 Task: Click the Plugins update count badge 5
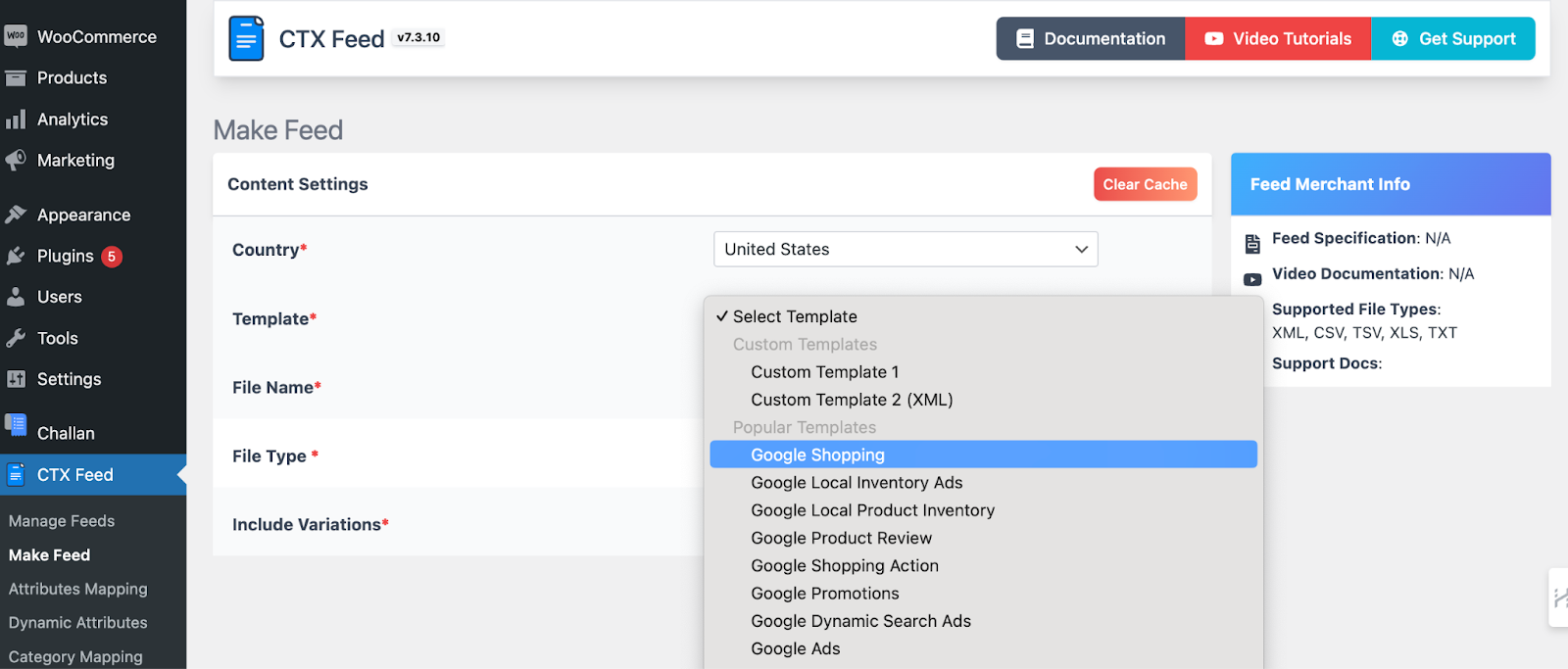click(112, 257)
